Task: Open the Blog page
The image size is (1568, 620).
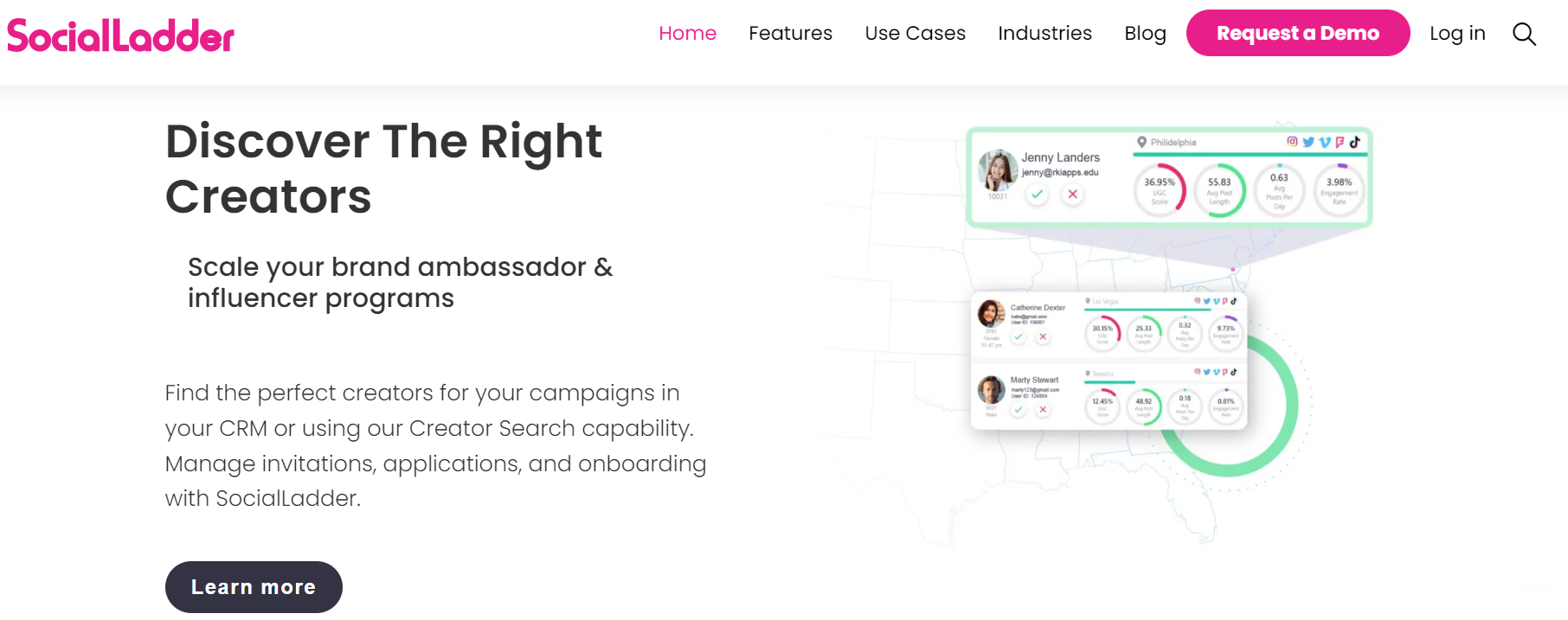Action: (x=1145, y=33)
